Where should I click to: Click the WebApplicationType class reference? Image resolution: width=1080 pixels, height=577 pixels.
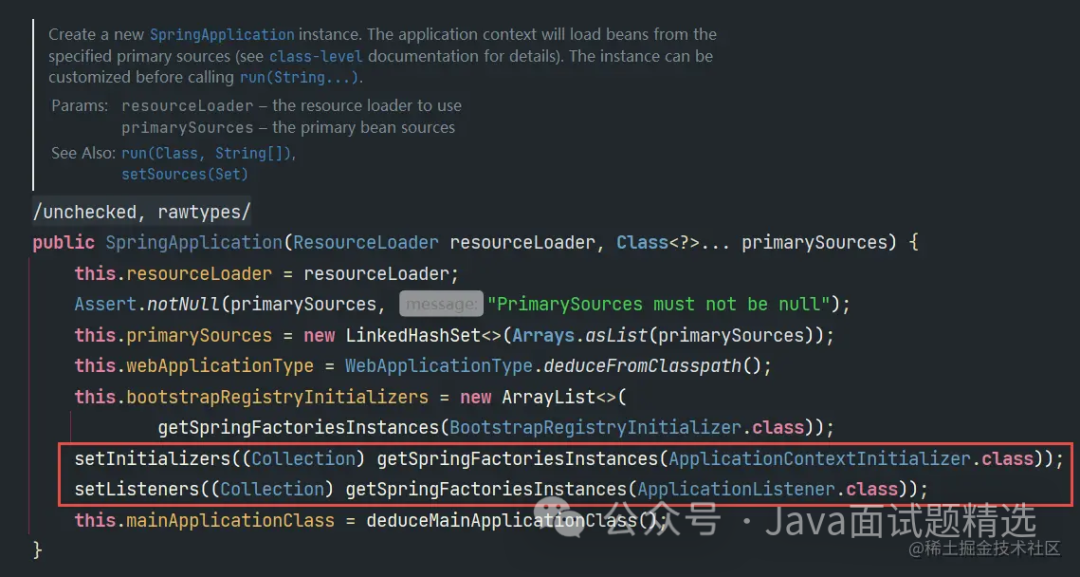click(439, 366)
